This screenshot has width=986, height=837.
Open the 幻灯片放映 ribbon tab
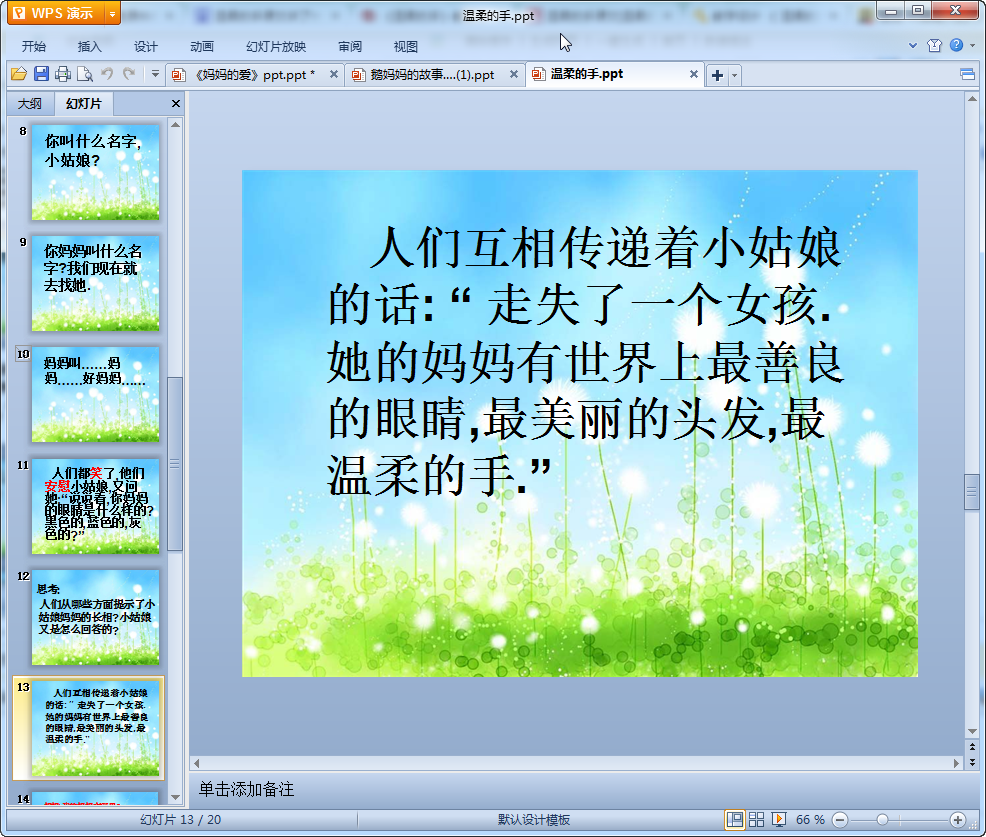[x=275, y=47]
